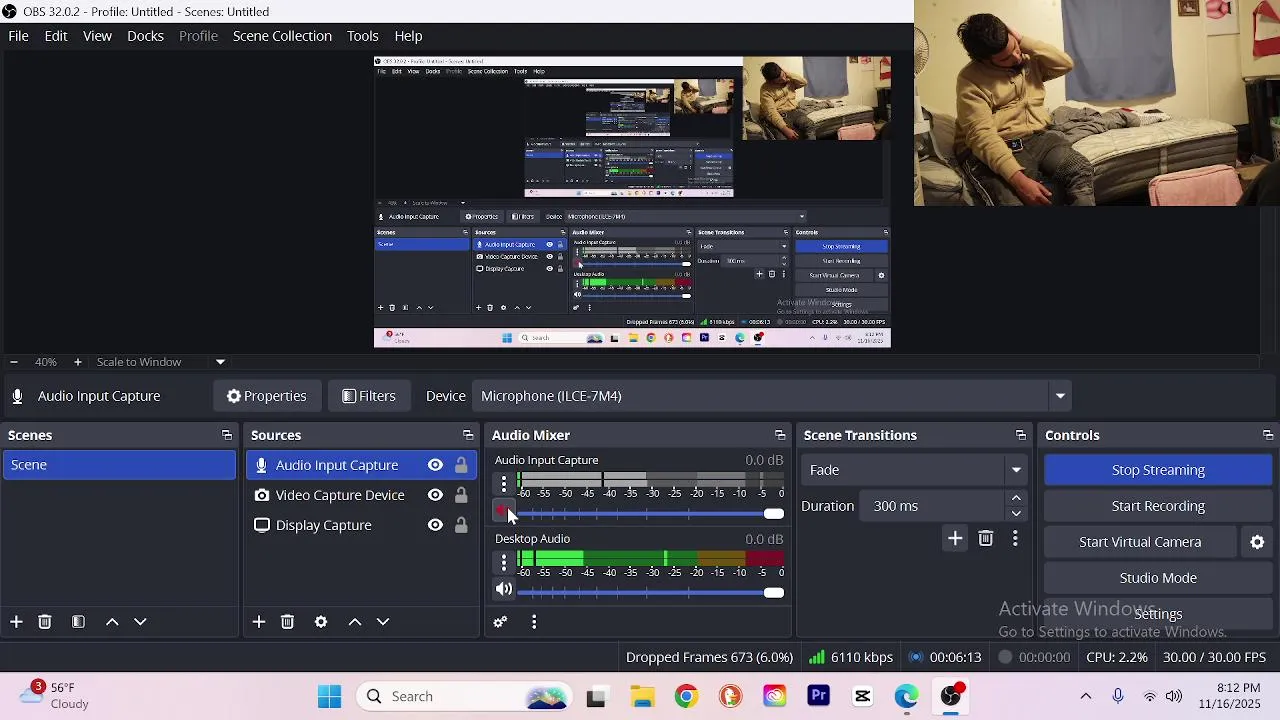Screen dimensions: 1280x720
Task: Open the Scene Collection menu
Action: (x=282, y=36)
